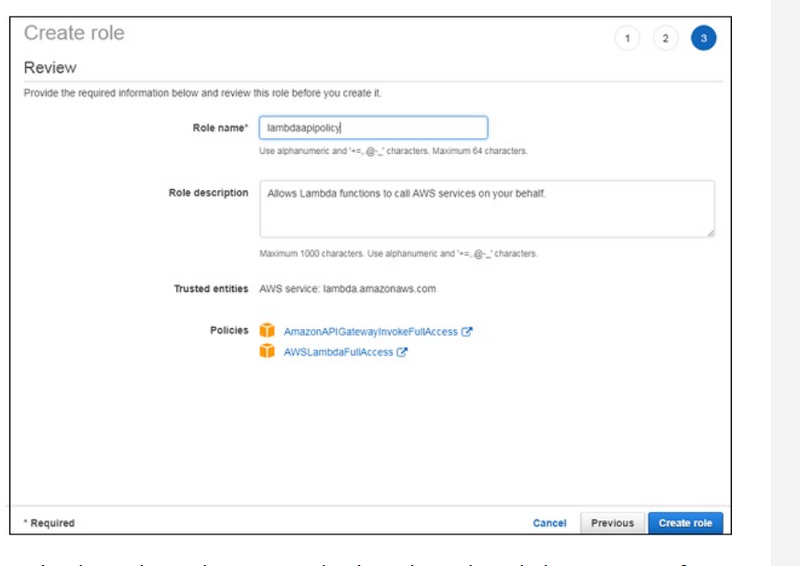Open external link icon beside AWSLambdaFullAccess

pyautogui.click(x=402, y=352)
